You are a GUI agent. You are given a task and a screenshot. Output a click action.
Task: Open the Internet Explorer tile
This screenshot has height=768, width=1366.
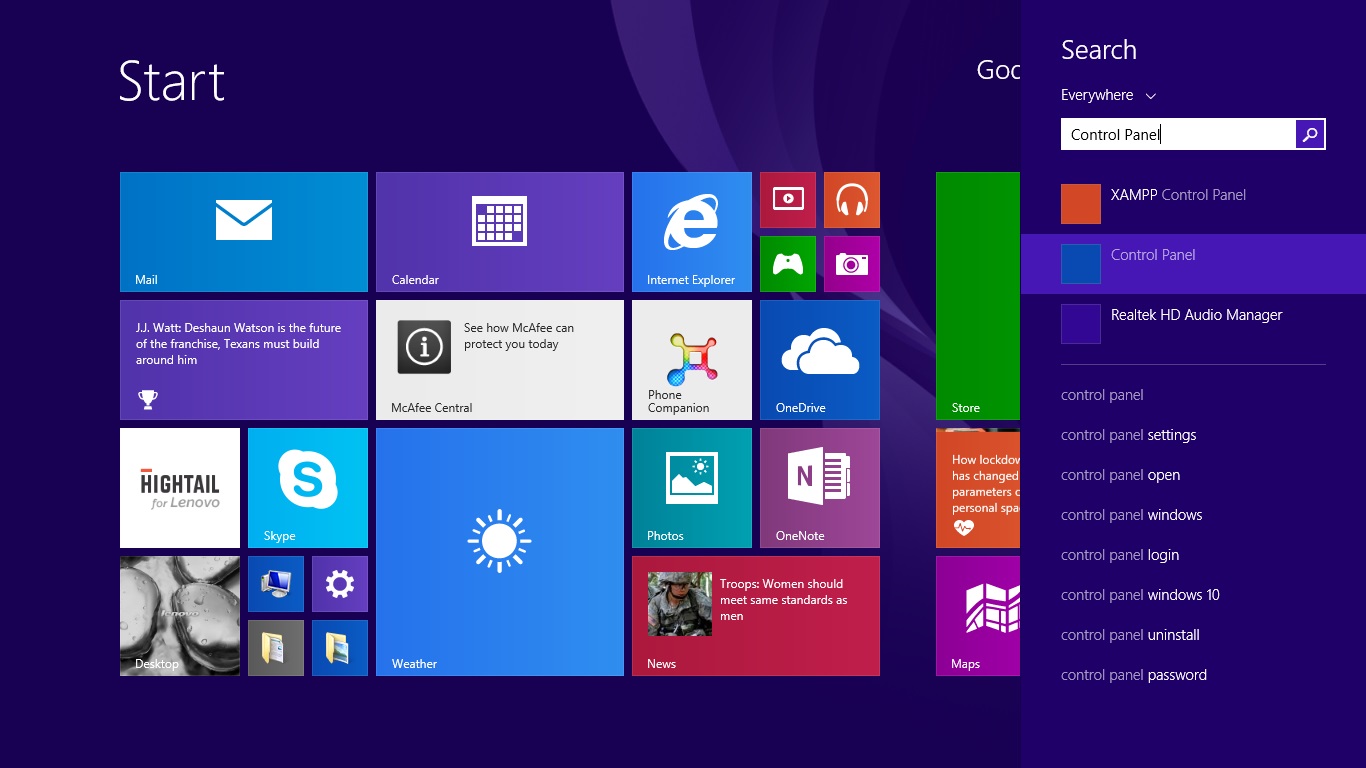click(x=692, y=232)
